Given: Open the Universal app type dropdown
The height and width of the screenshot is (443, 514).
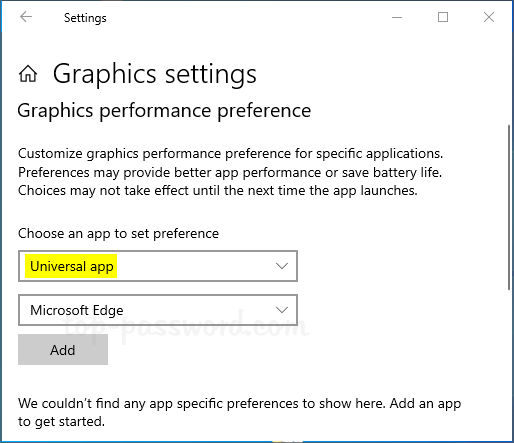Looking at the screenshot, I should [158, 266].
